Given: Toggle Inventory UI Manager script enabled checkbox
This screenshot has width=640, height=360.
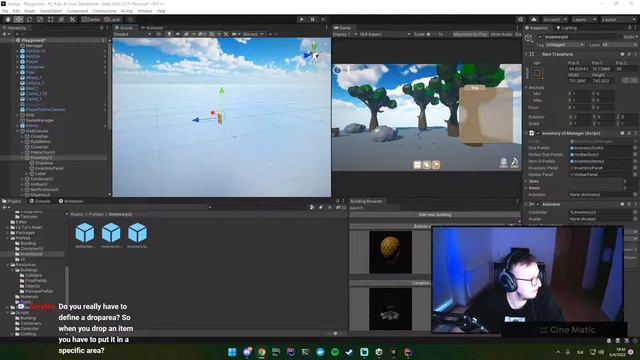Looking at the screenshot, I should pyautogui.click(x=538, y=133).
